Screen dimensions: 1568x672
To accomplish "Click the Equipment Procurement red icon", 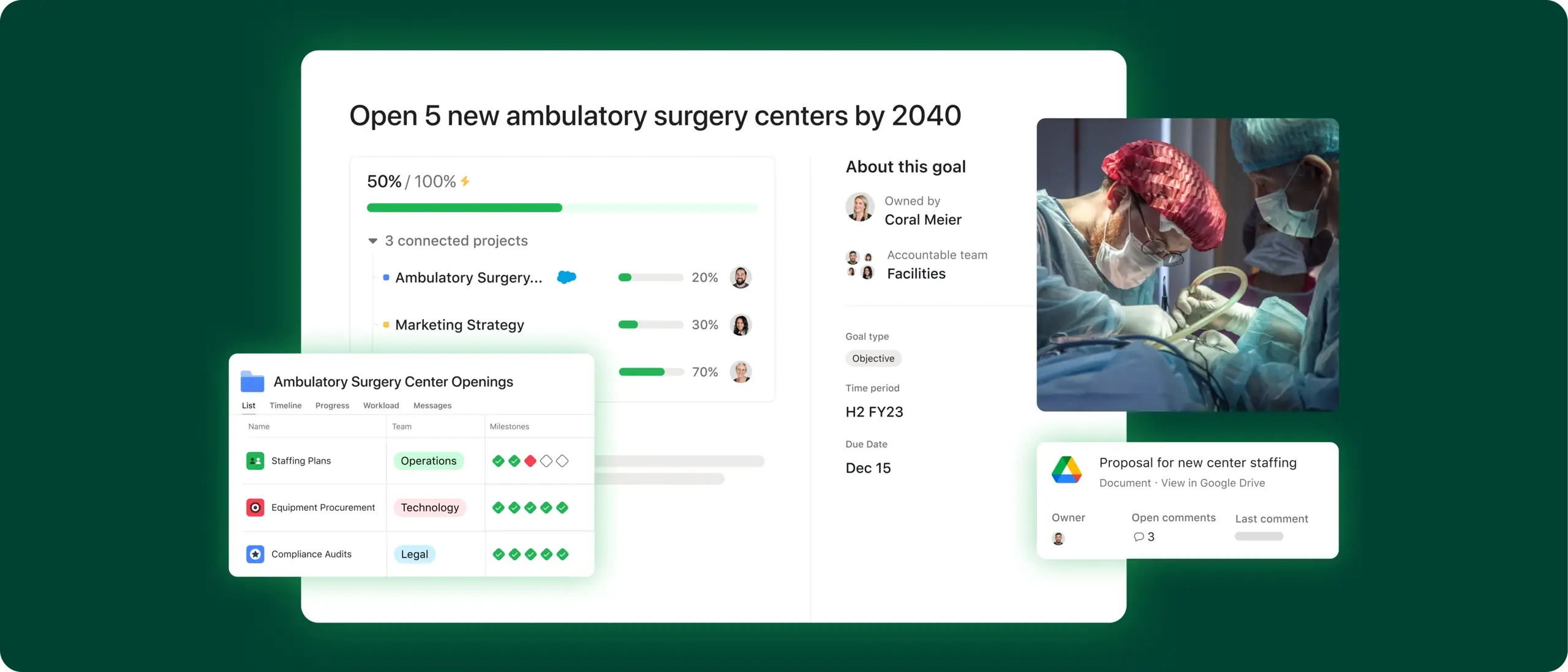I will click(253, 507).
